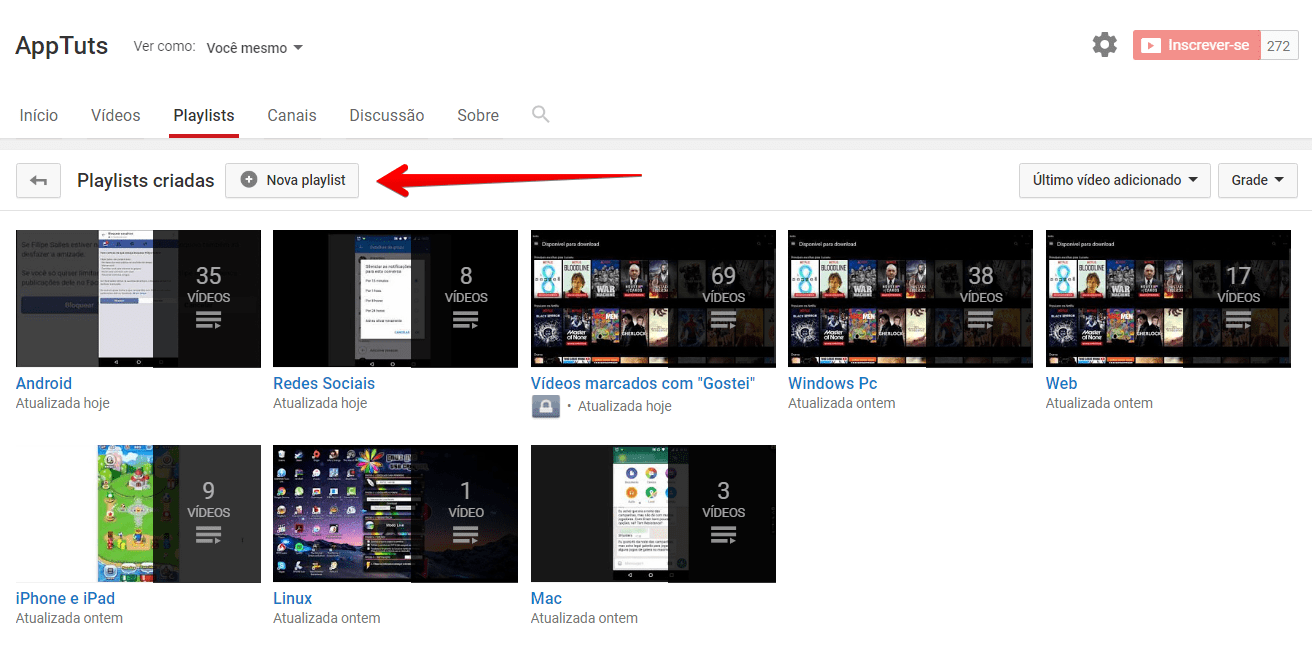1312x647 pixels.
Task: Open the iPhone e iPad playlist link
Action: [65, 598]
